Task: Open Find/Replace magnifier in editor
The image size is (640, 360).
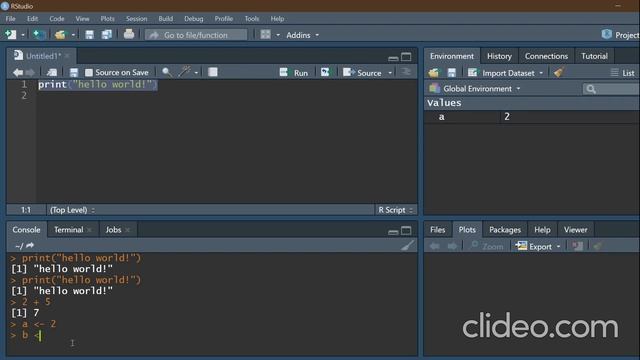Action: point(167,72)
